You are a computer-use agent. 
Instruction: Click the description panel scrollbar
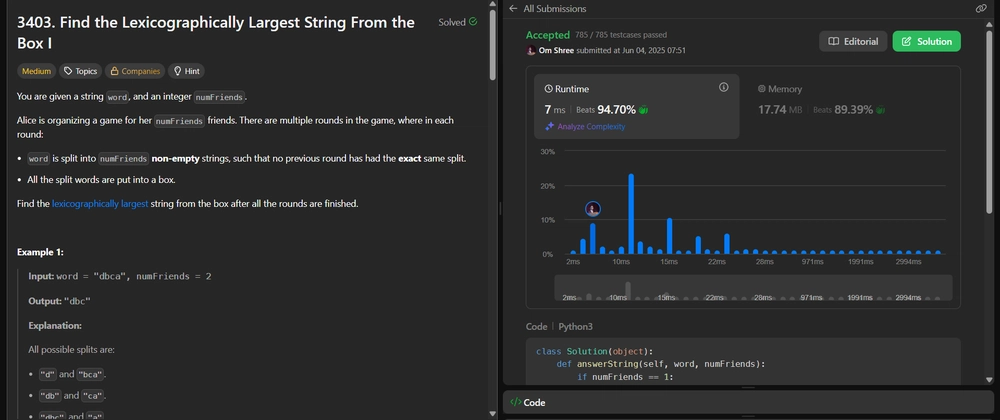point(492,45)
